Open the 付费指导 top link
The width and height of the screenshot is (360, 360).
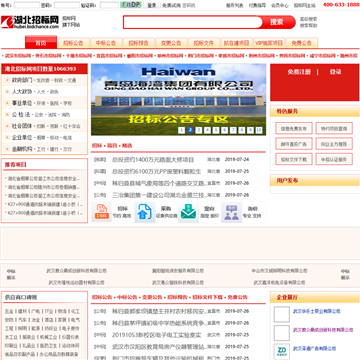(257, 6)
